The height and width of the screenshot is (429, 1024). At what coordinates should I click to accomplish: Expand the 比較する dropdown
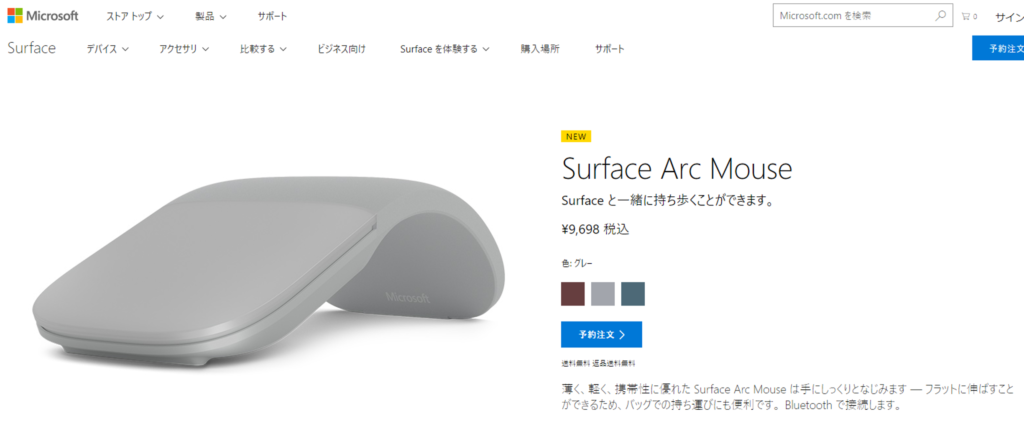tap(263, 49)
